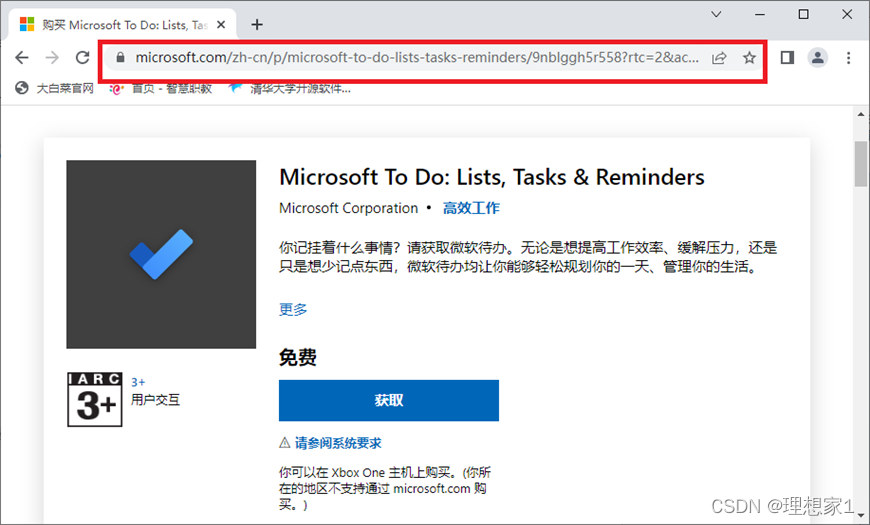Close the Microsoft To Do tab
870x525 pixels.
(x=221, y=24)
